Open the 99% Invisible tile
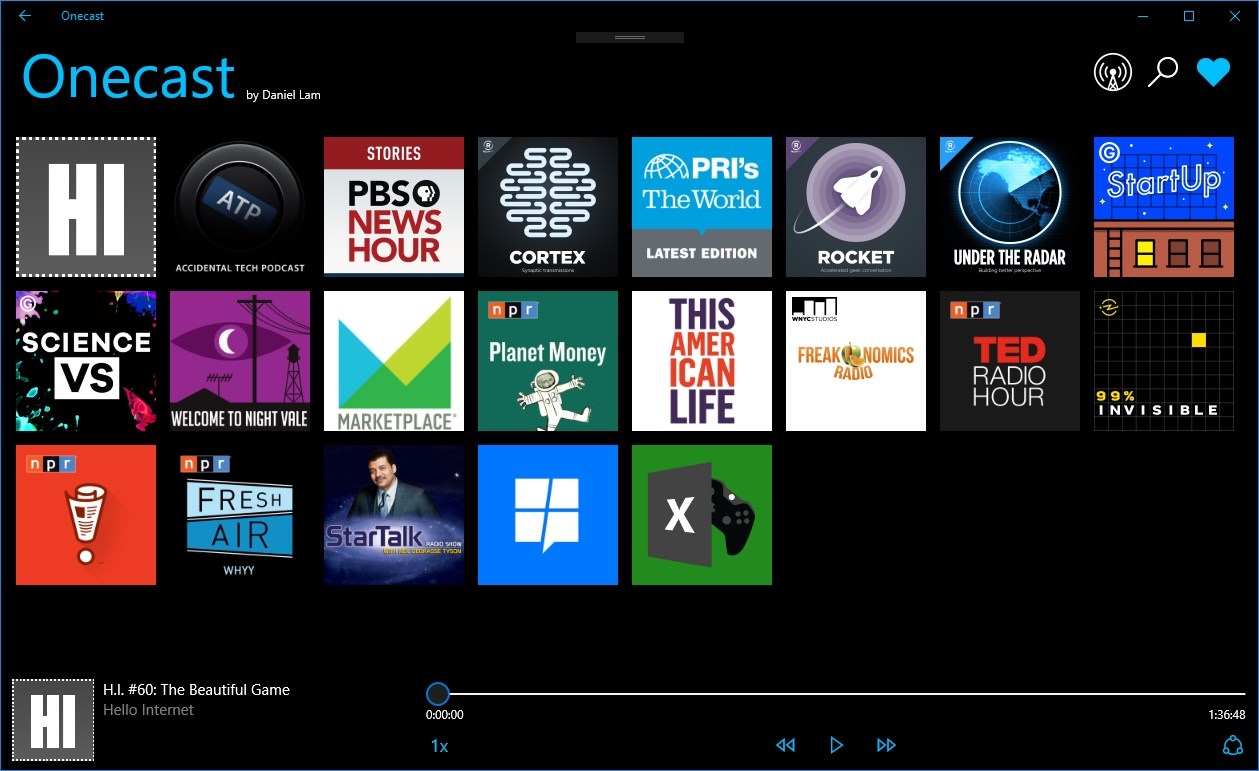This screenshot has height=771, width=1259. click(x=1164, y=361)
